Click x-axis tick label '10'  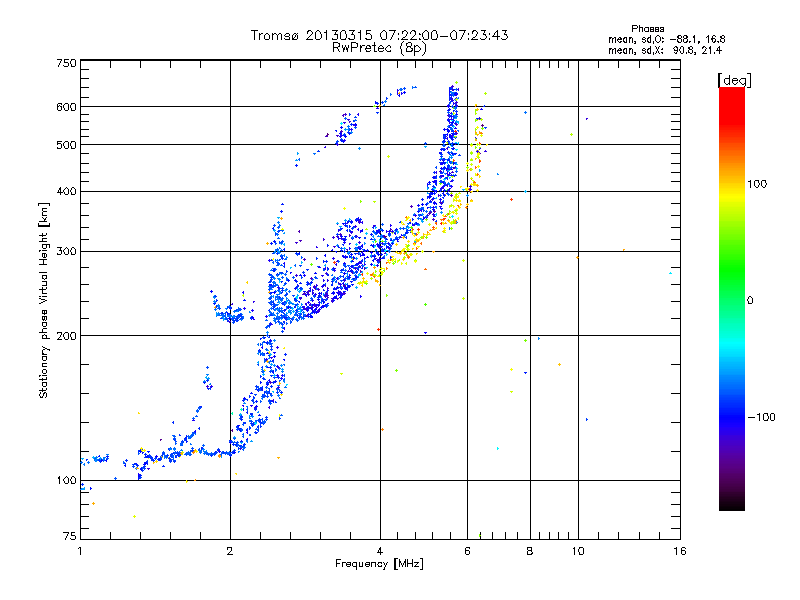(578, 551)
